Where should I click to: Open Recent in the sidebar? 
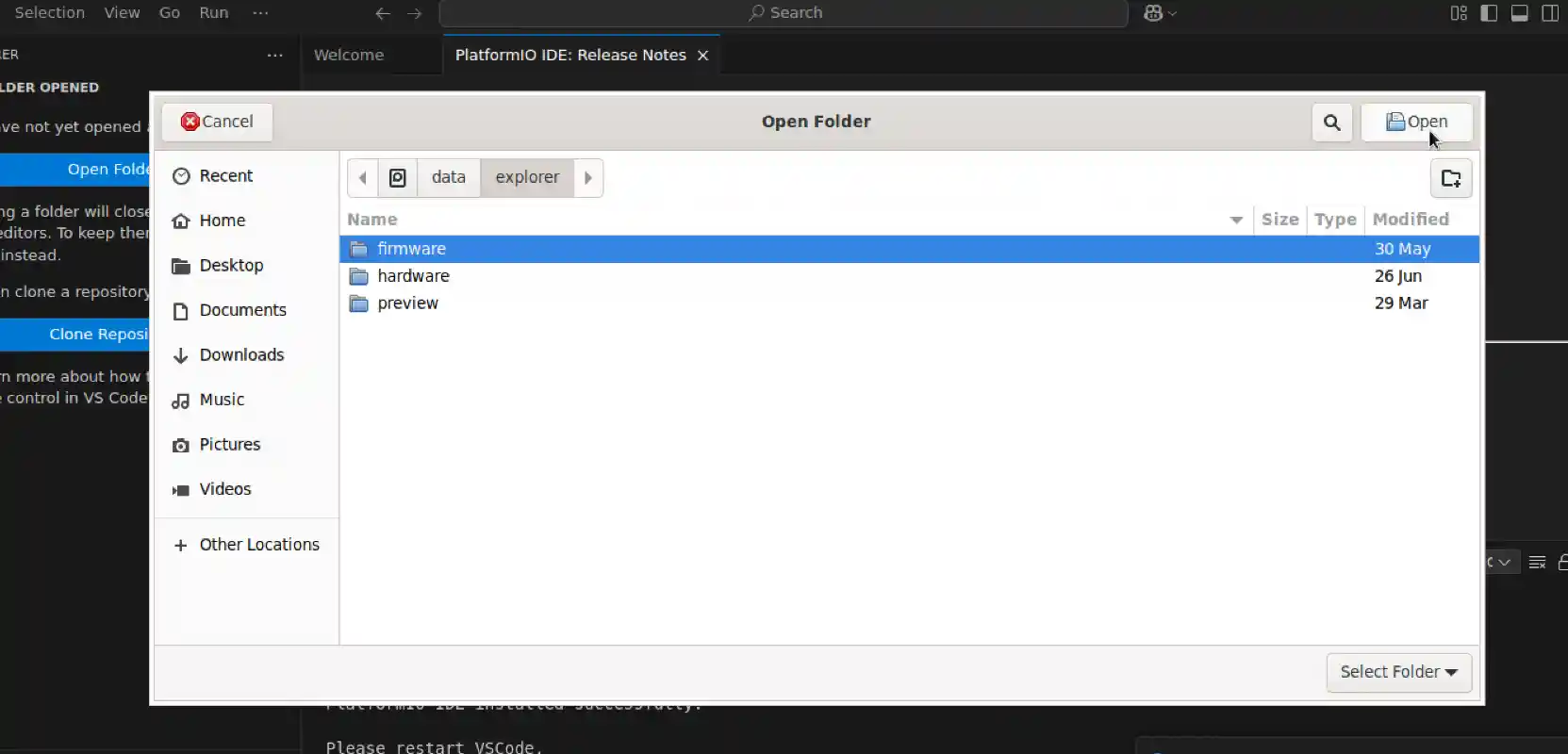click(x=246, y=176)
